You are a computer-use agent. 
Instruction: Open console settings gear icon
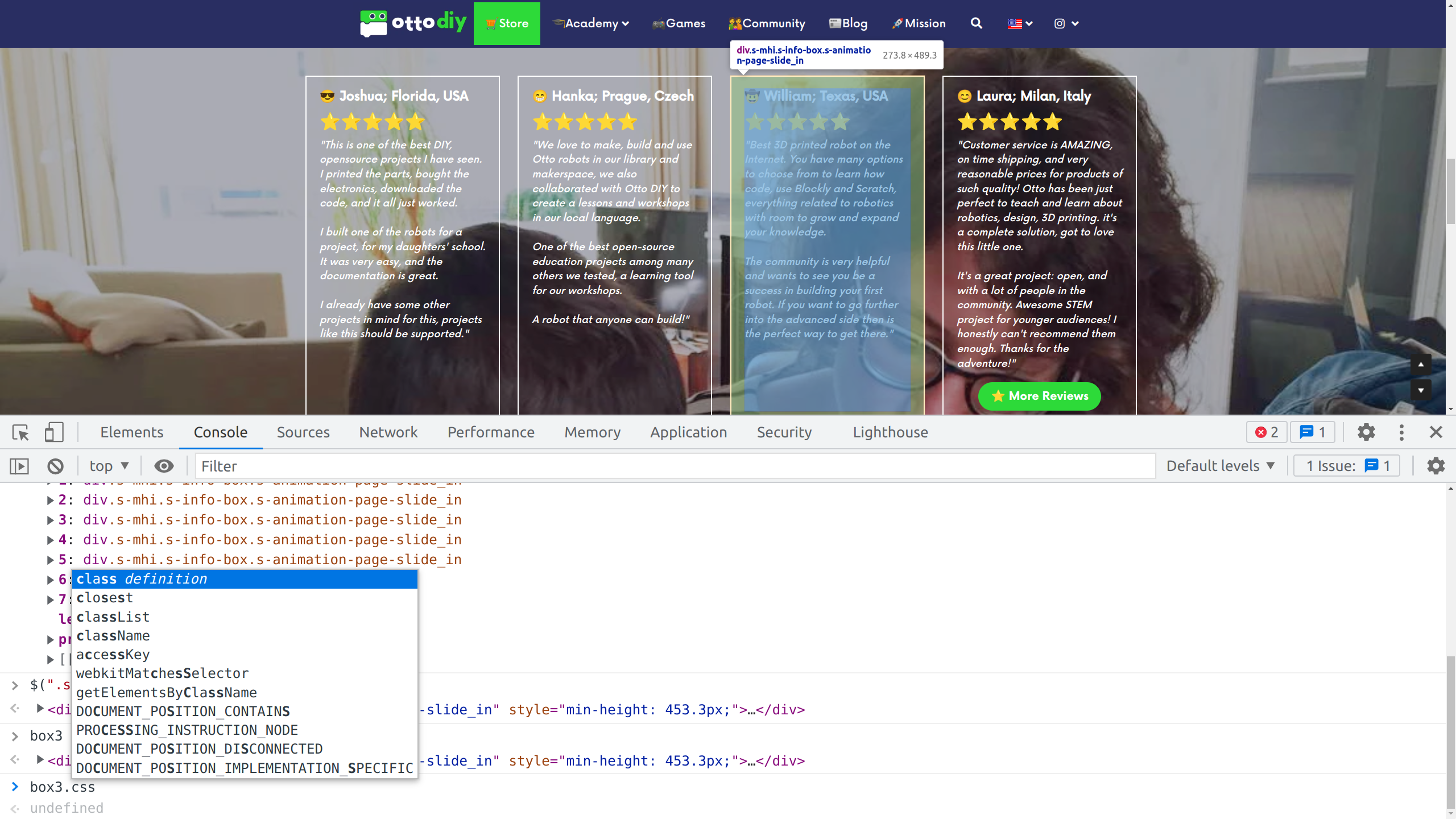pos(1436,466)
